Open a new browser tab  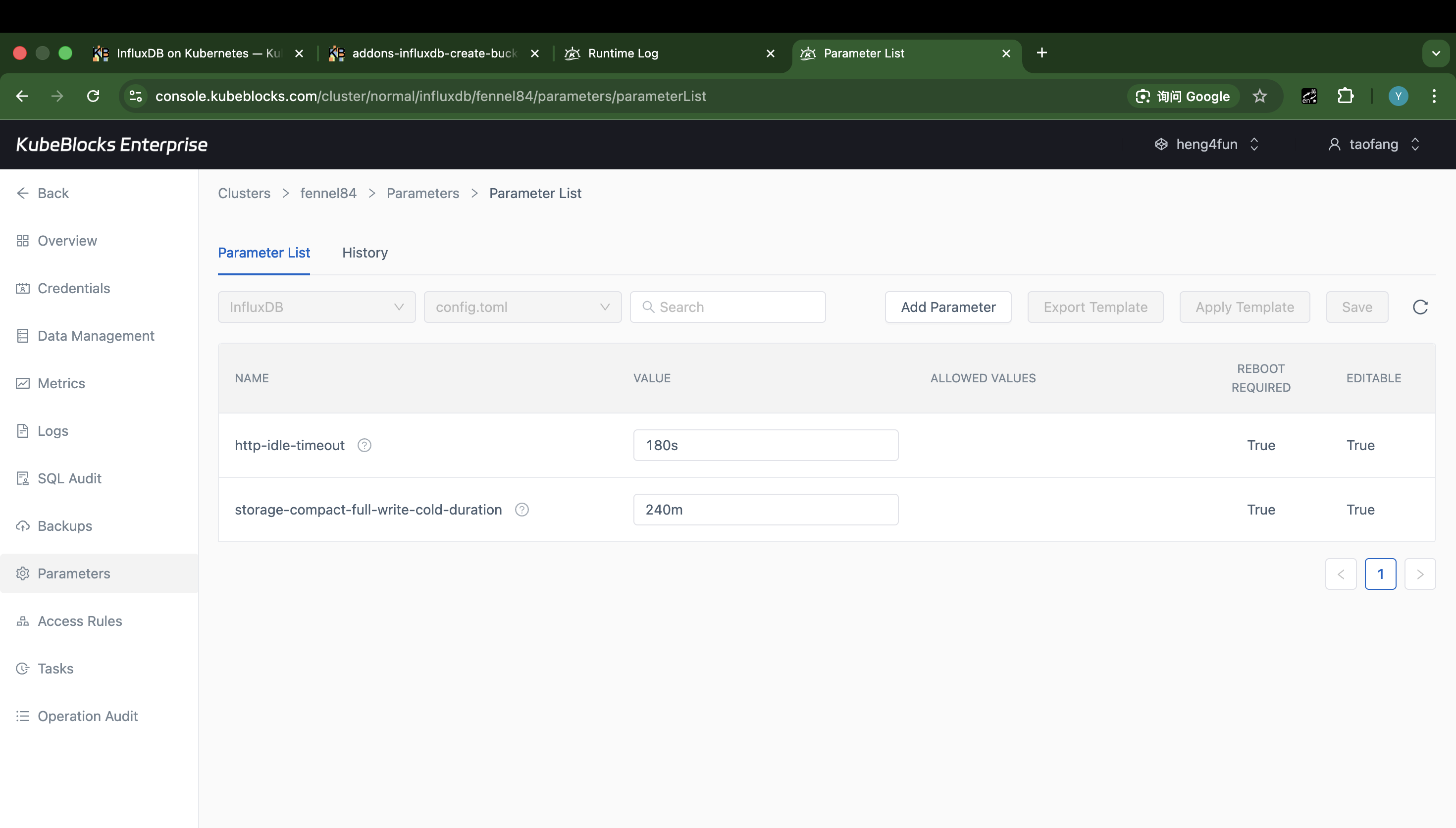coord(1041,53)
